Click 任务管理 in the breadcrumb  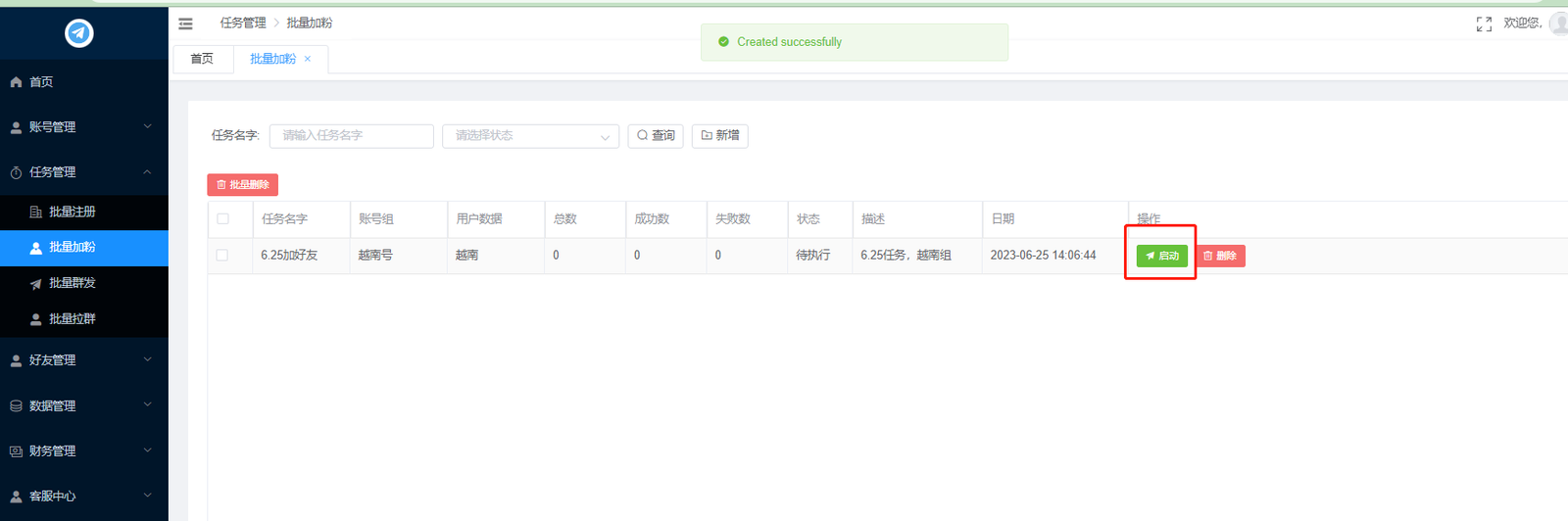[243, 23]
